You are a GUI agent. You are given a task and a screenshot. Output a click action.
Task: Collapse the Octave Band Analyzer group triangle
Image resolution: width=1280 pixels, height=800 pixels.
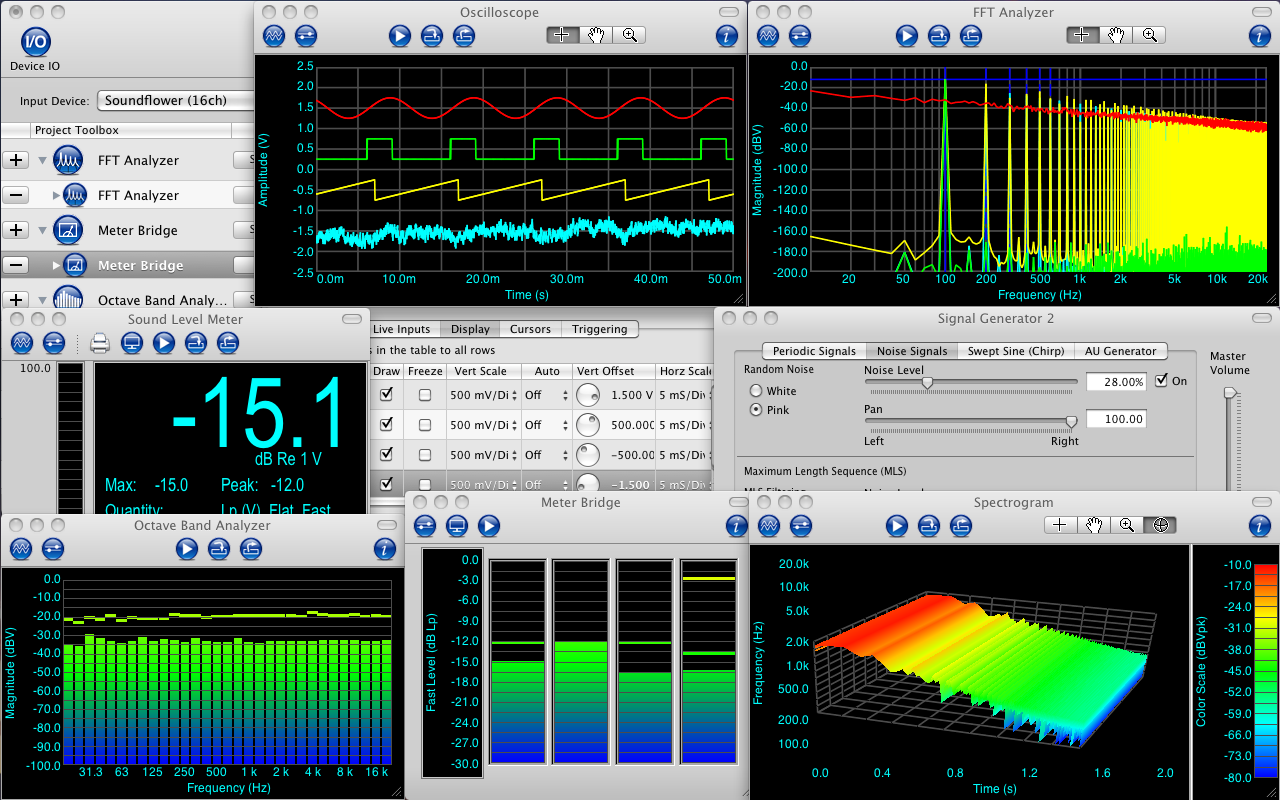tap(43, 300)
